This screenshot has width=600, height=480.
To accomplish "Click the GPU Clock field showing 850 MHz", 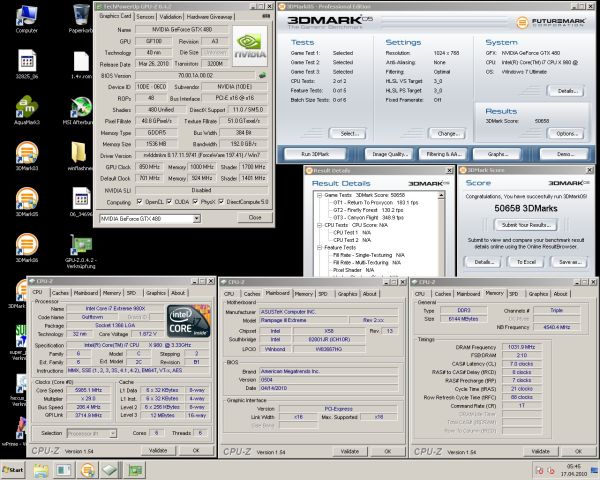I will 150,167.
